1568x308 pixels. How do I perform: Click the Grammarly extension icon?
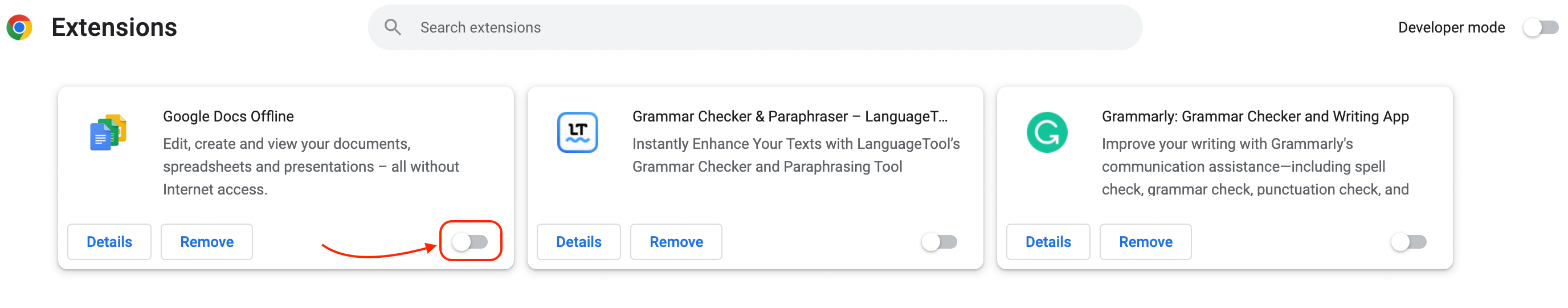1046,132
